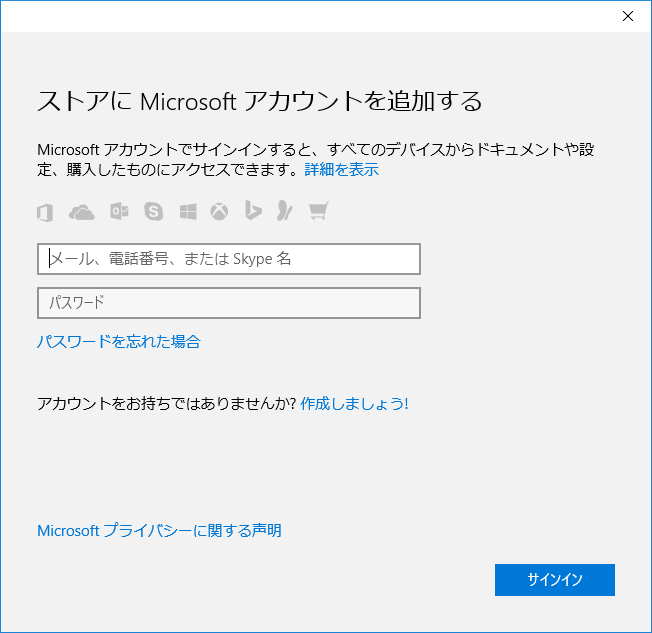Click the Skype icon
Screen dimensions: 652x633
[153, 212]
